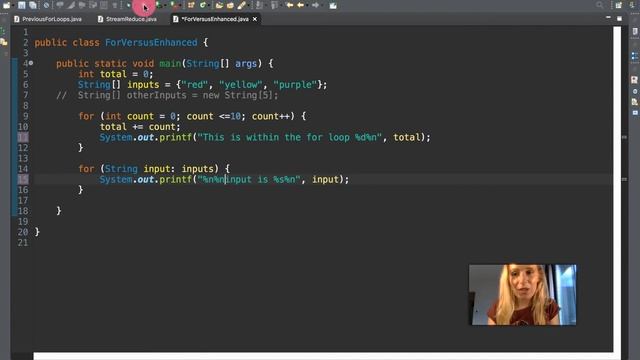640x360 pixels.
Task: Click the External Tools run icon
Action: (x=174, y=5)
